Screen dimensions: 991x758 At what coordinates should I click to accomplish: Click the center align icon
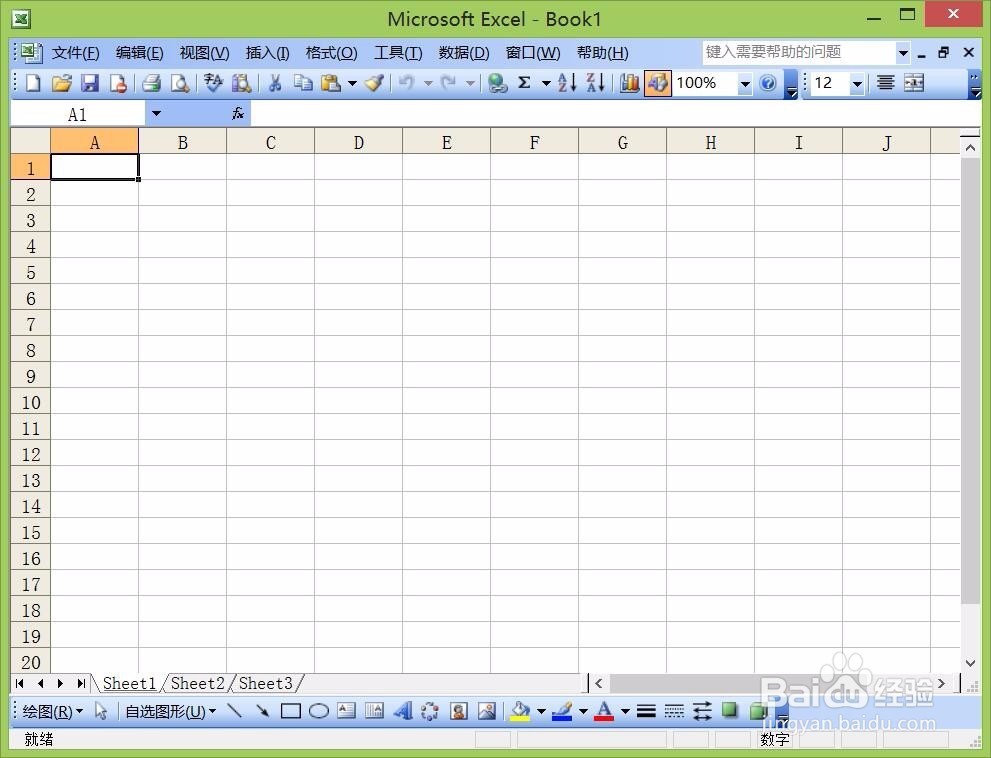click(886, 83)
